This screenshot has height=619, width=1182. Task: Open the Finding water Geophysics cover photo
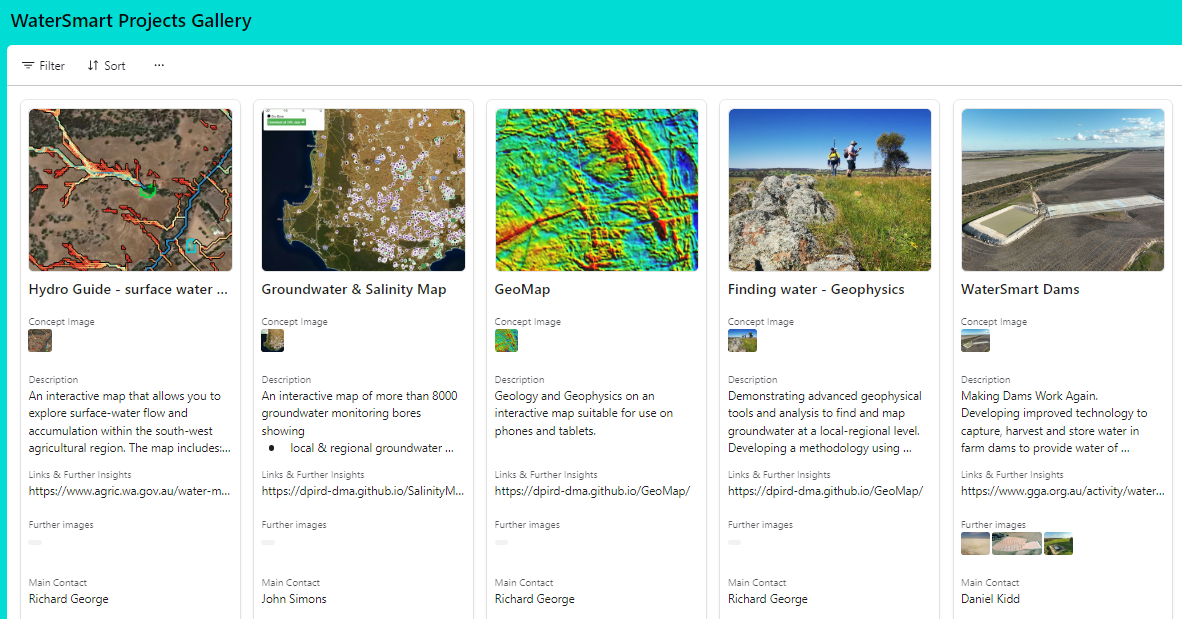[829, 190]
